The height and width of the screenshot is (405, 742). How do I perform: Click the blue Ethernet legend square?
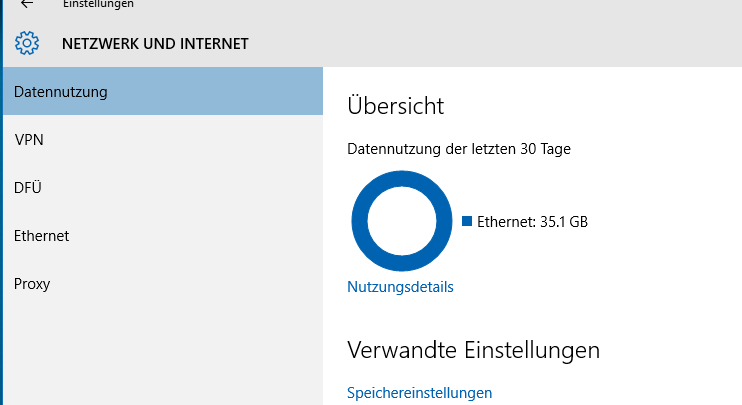[x=467, y=221]
